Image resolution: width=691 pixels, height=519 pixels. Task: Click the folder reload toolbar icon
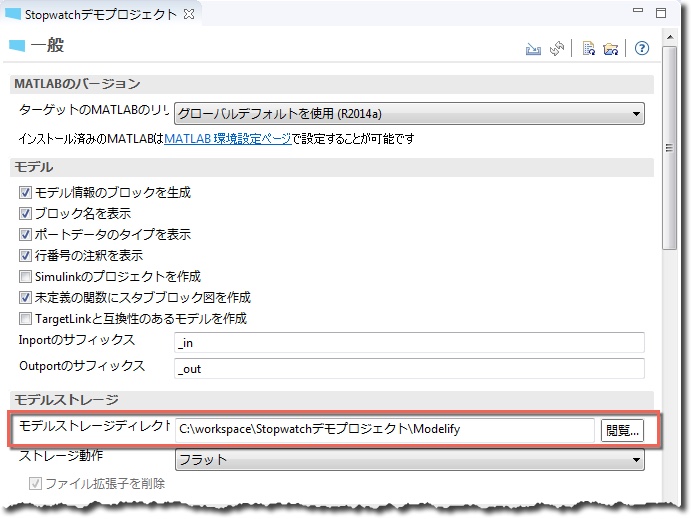click(x=611, y=48)
